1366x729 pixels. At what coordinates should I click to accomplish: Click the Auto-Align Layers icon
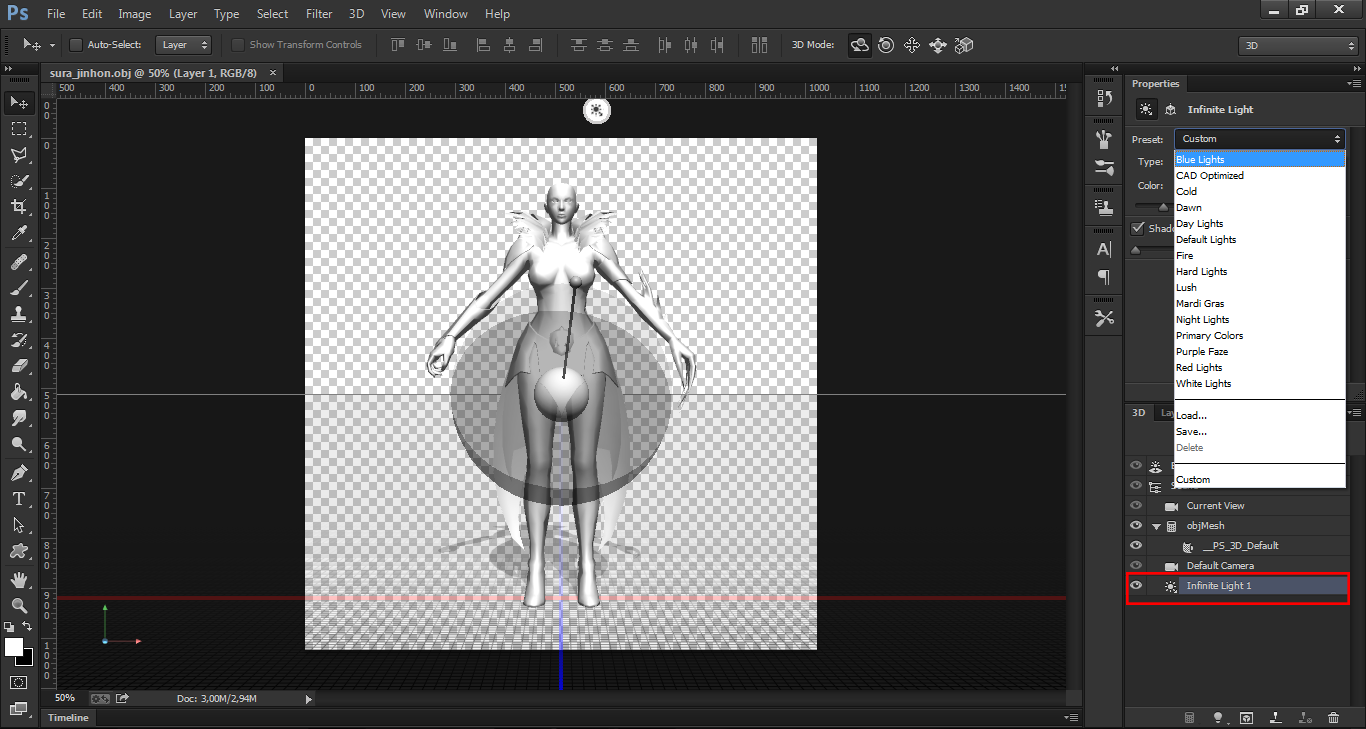click(x=760, y=45)
